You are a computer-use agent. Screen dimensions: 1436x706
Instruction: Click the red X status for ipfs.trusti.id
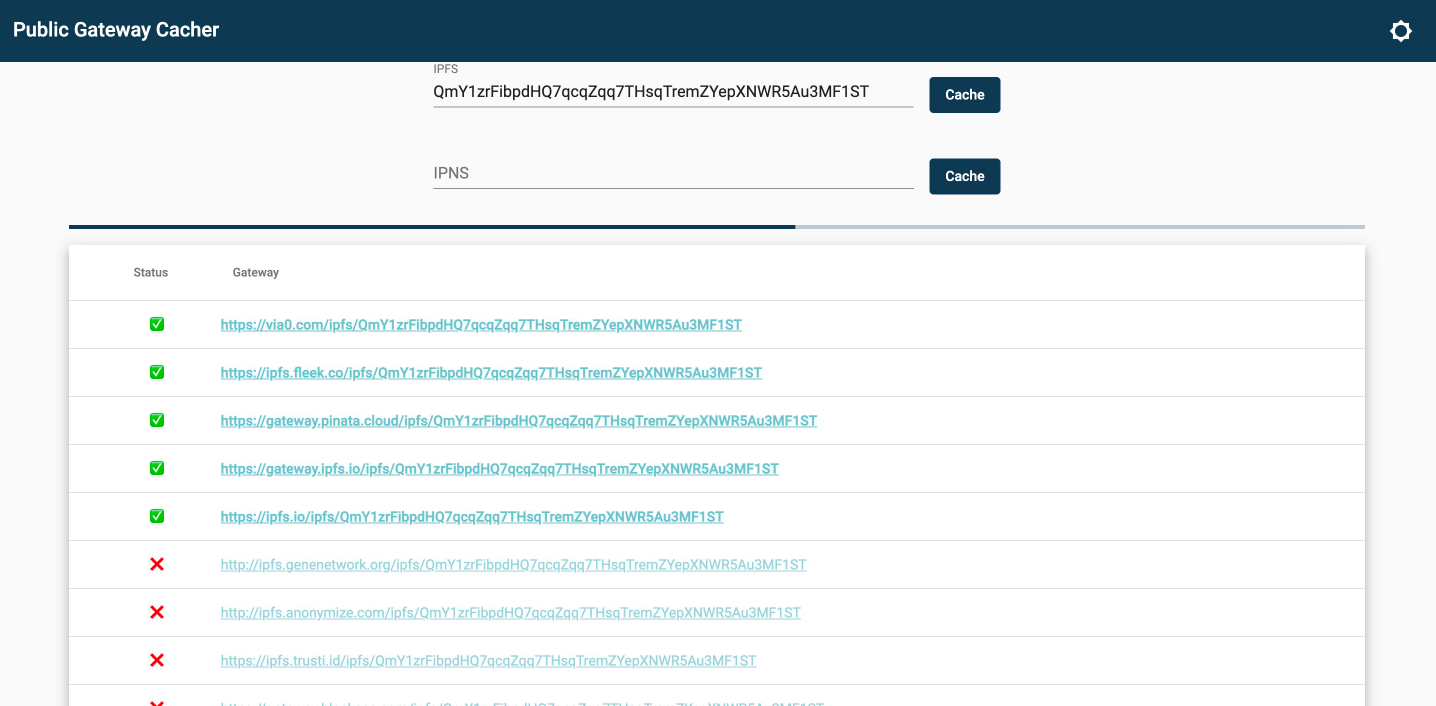157,661
